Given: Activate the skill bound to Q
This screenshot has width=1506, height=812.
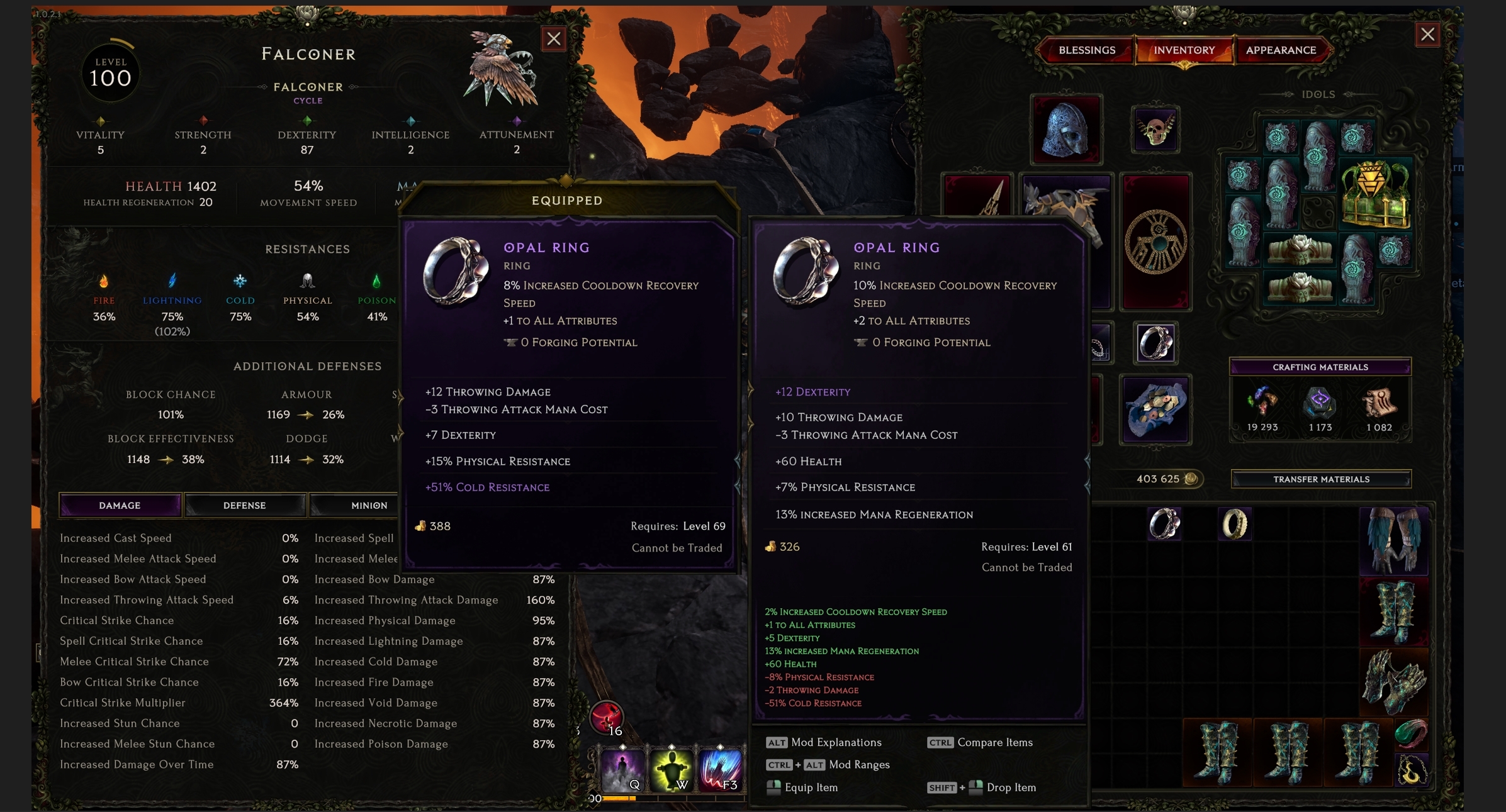Looking at the screenshot, I should click(622, 770).
